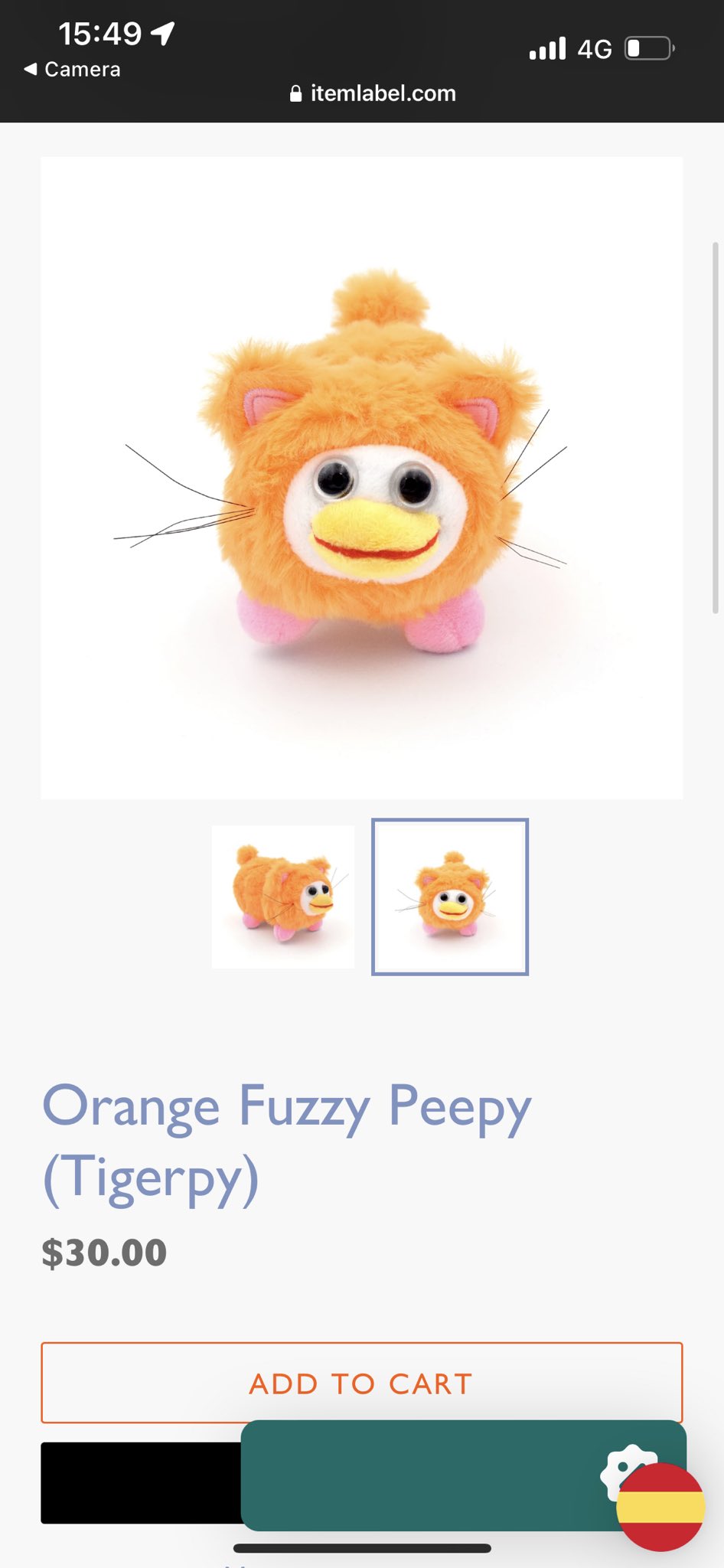This screenshot has width=724, height=1568.
Task: Open the Spanish flag language selector
Action: tap(660, 1507)
